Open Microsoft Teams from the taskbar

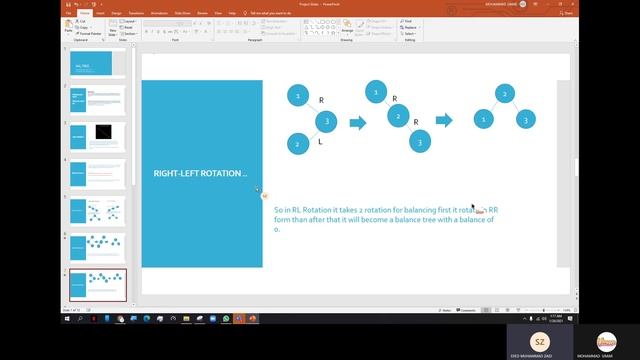click(x=239, y=319)
